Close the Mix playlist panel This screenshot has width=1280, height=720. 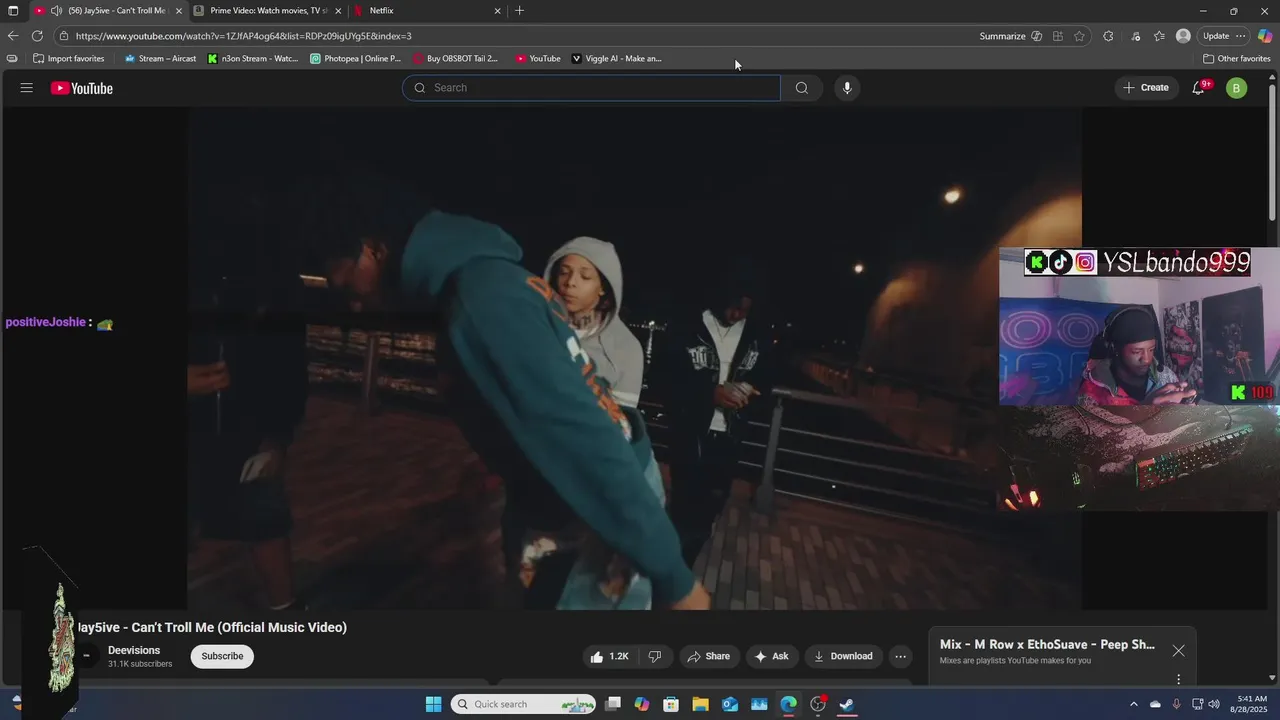pos(1178,651)
